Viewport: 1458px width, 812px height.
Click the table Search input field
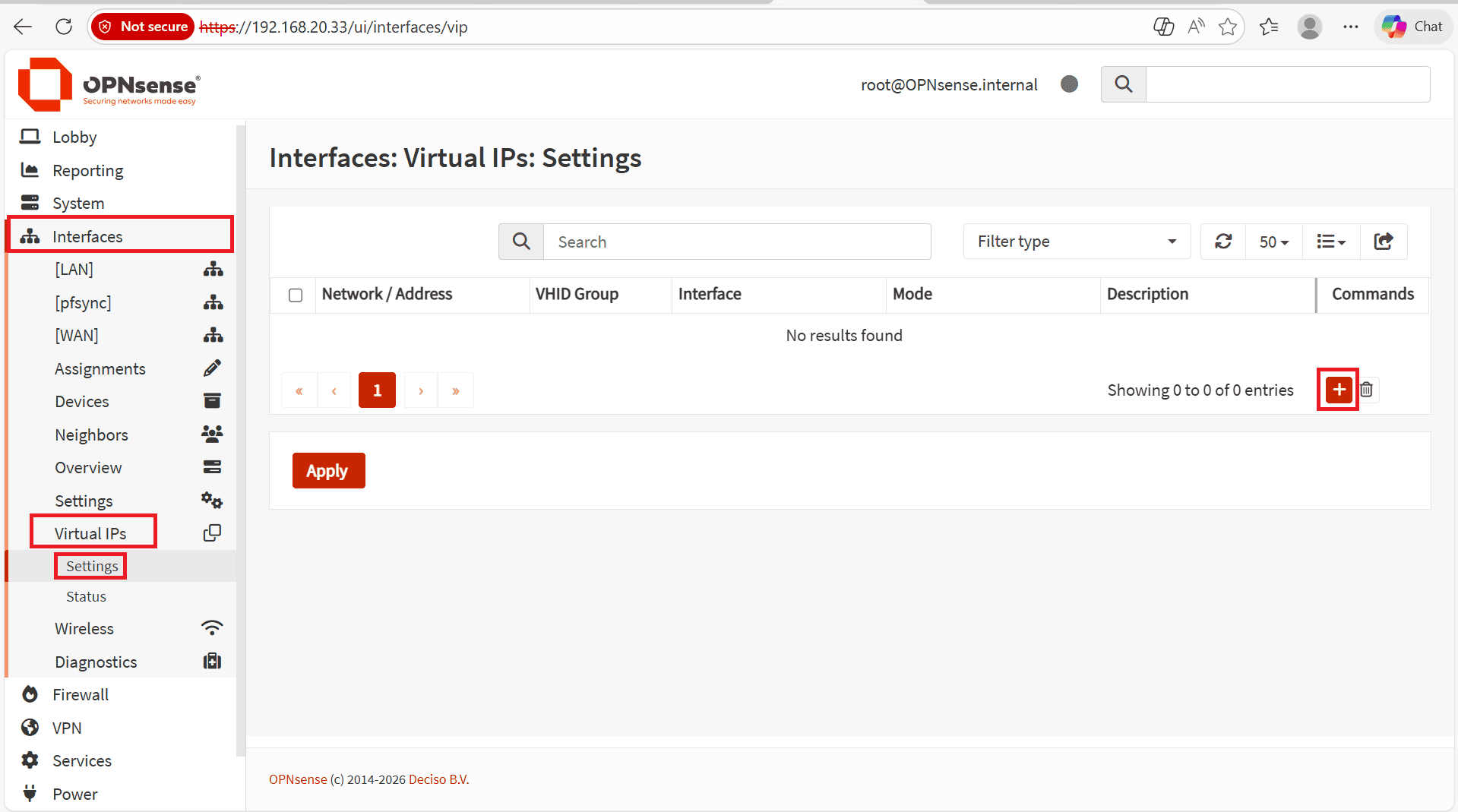tap(737, 242)
